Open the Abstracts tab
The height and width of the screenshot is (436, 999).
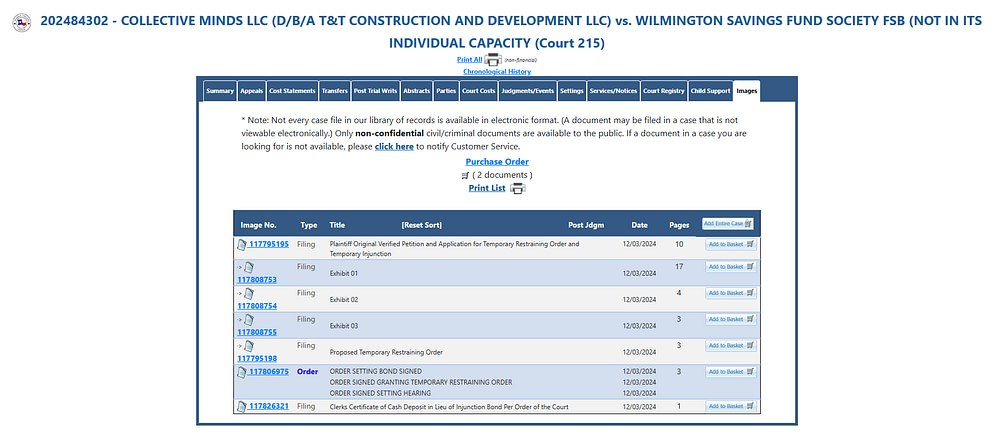tap(417, 91)
